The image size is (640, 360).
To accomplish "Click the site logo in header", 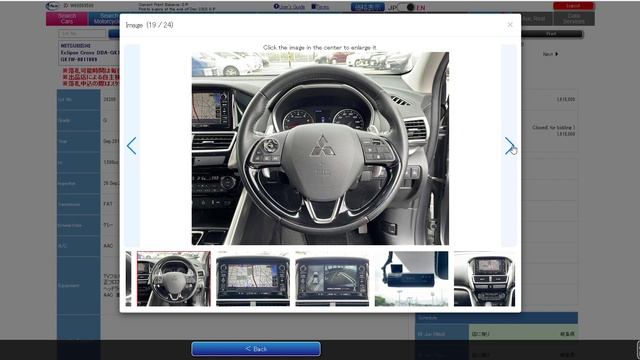I will 53,6.
